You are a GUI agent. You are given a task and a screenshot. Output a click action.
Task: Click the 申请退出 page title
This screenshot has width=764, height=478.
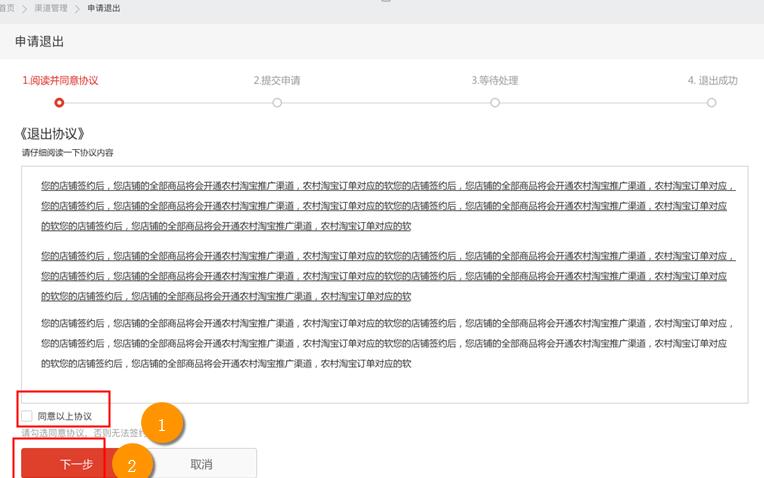(39, 41)
